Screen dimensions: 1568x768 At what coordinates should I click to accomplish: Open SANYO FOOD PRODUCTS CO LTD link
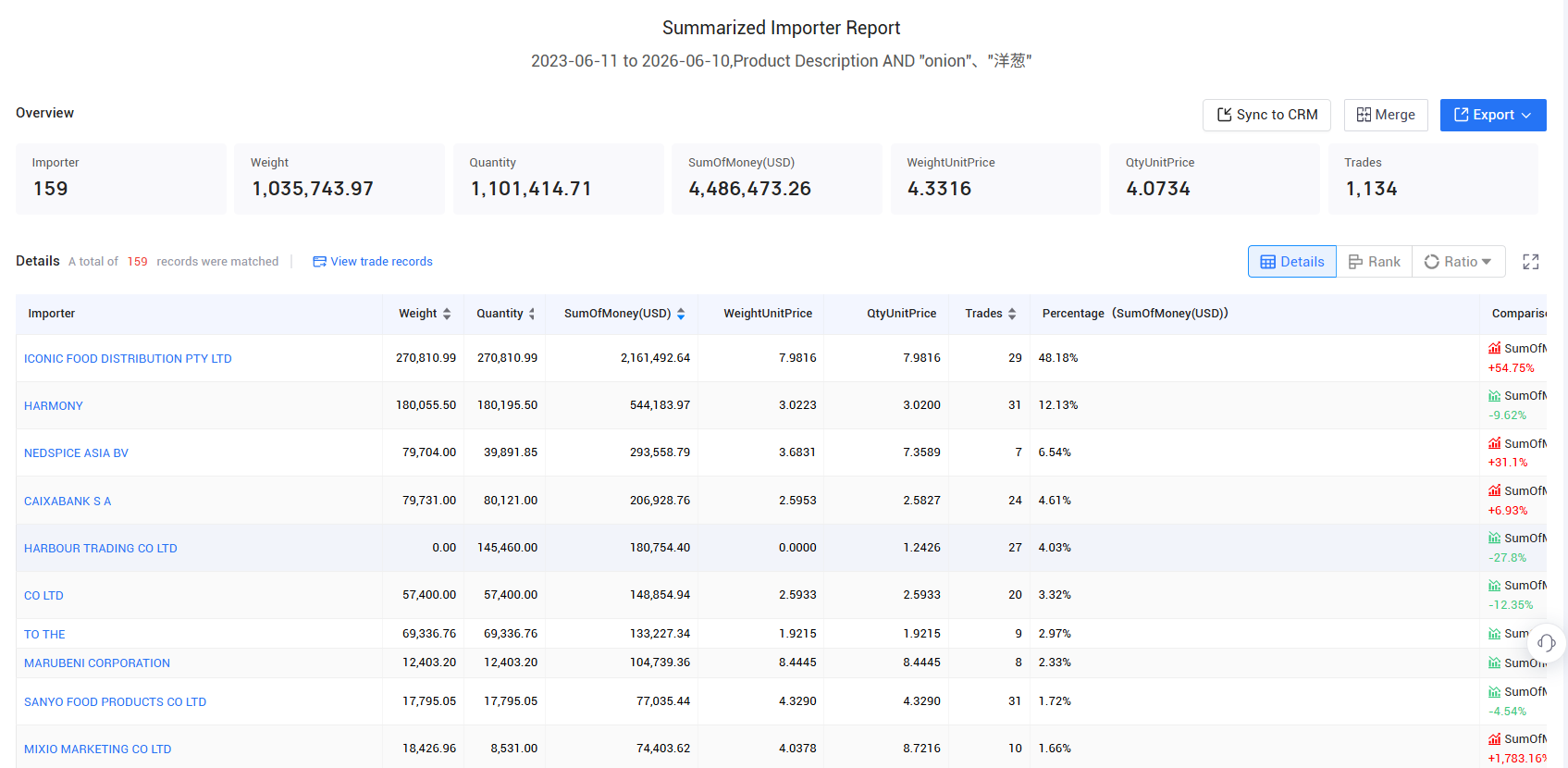(x=115, y=702)
